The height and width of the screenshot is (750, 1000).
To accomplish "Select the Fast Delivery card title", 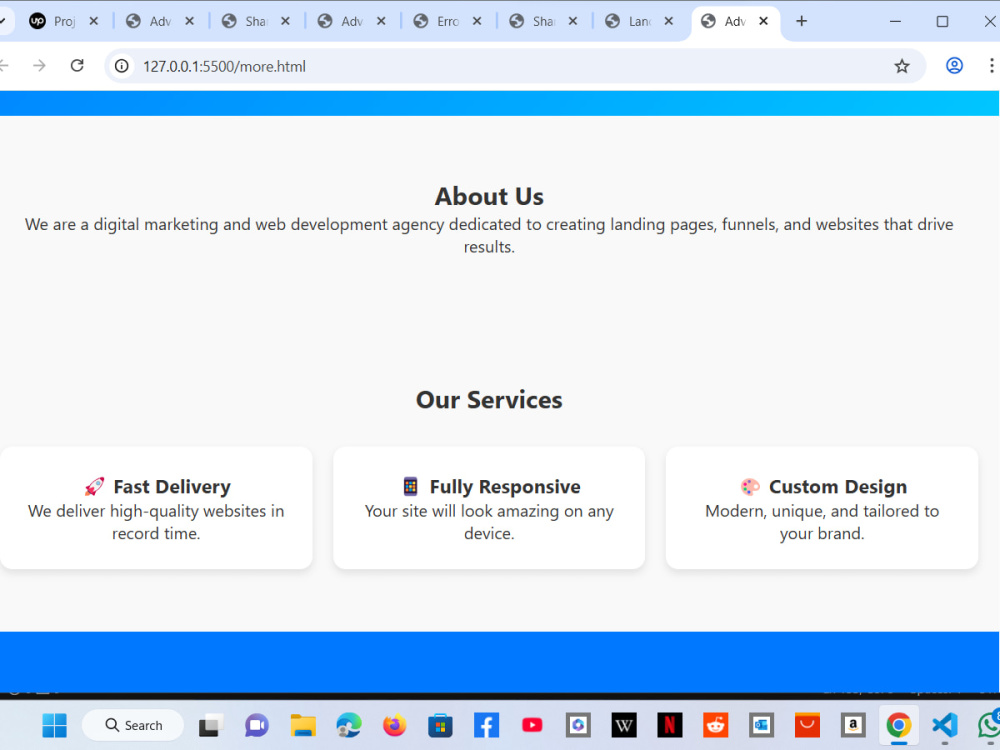I will 172,487.
